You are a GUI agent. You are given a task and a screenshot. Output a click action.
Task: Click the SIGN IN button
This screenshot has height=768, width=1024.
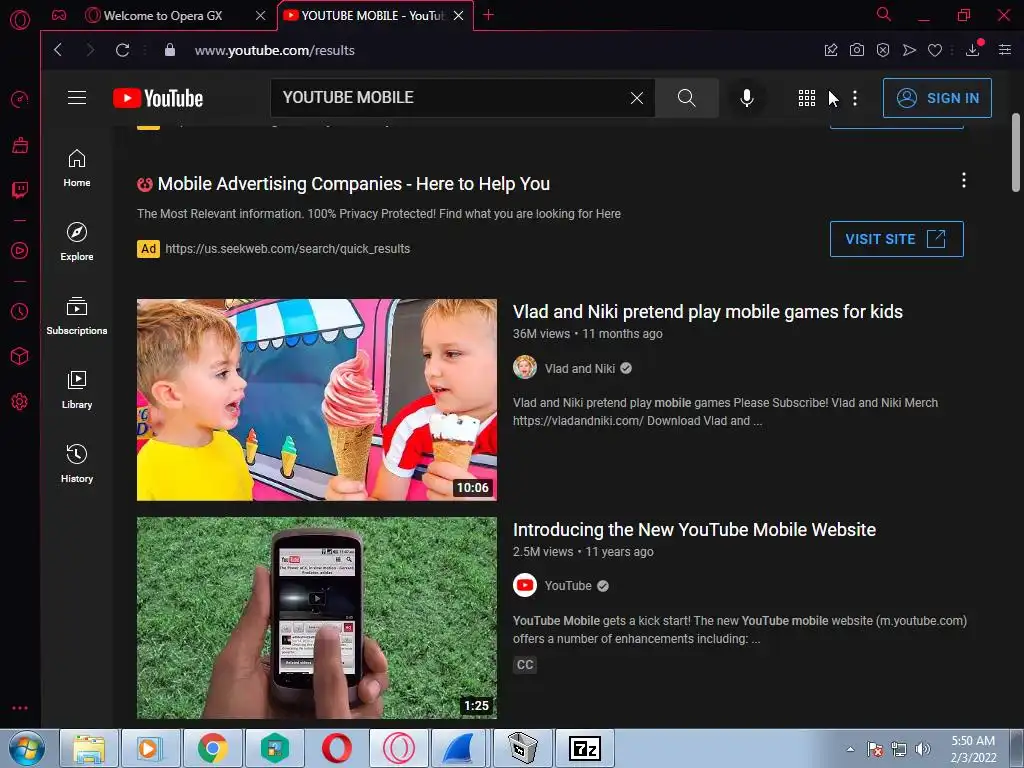pos(937,98)
